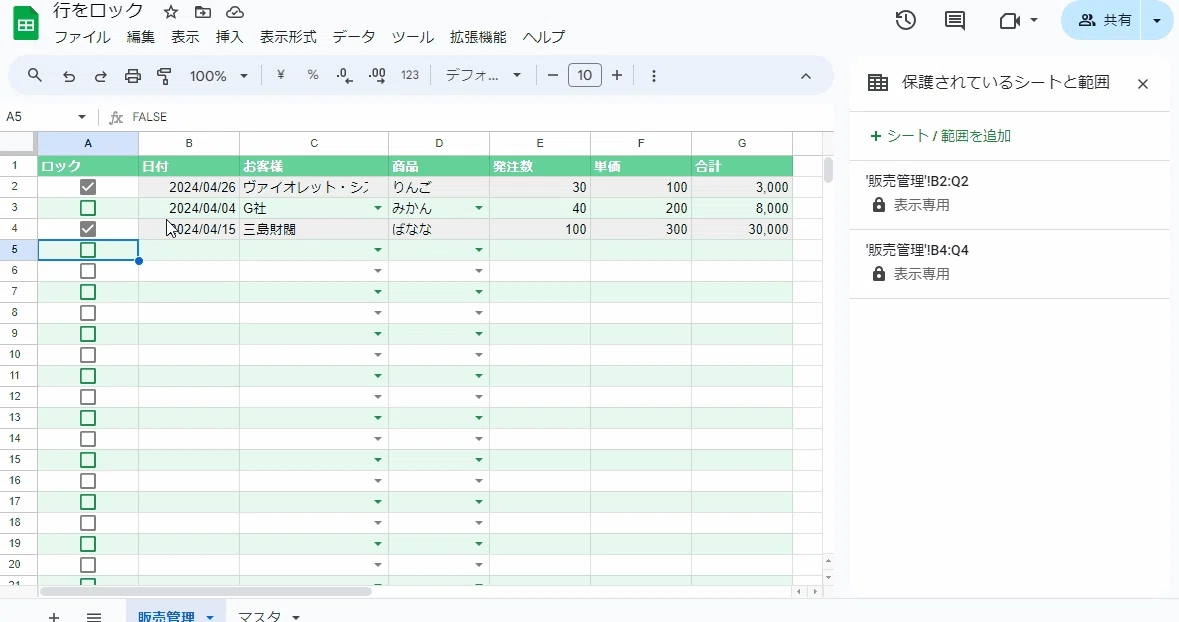Increase decimal places
This screenshot has width=1179, height=622.
tap(377, 75)
